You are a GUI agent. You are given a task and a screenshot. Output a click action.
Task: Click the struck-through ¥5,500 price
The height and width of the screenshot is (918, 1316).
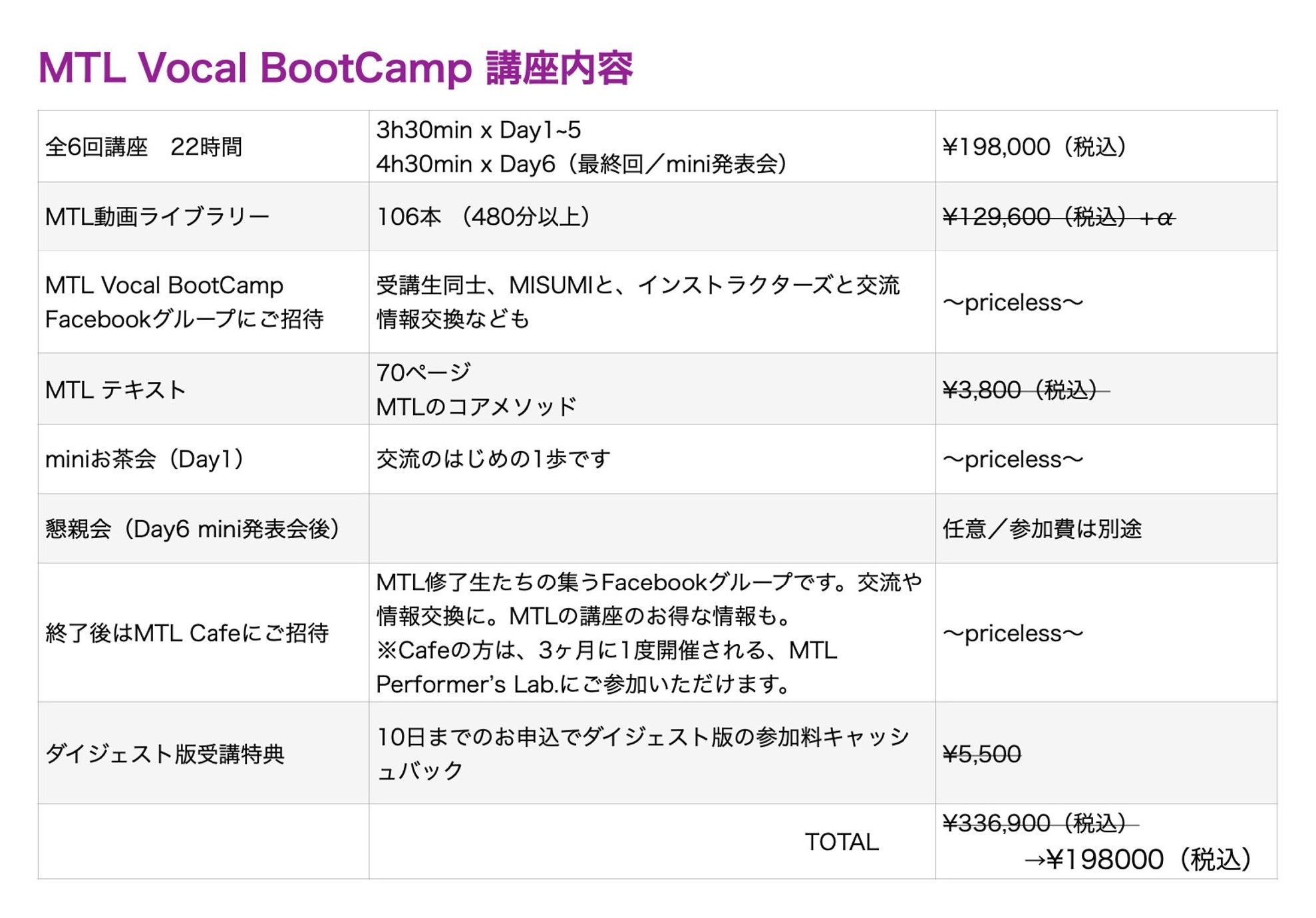981,754
